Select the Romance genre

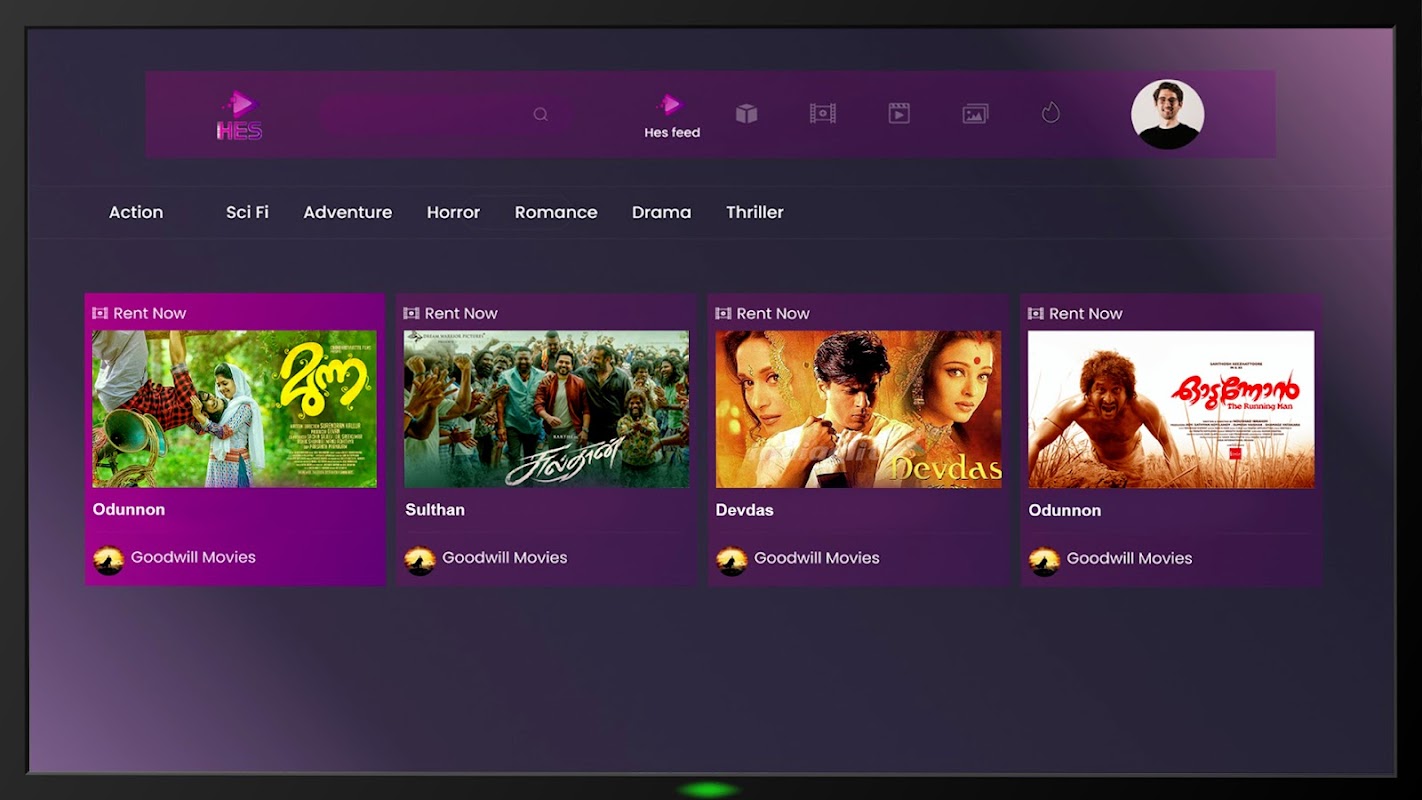[x=556, y=212]
